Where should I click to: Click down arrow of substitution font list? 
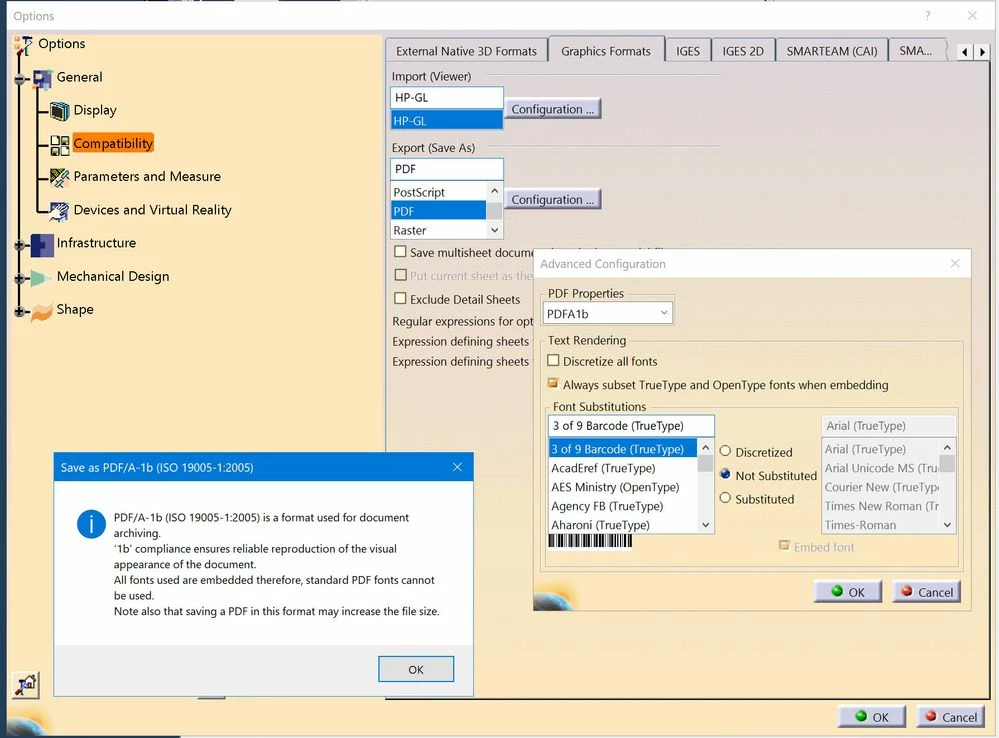pyautogui.click(x=947, y=525)
